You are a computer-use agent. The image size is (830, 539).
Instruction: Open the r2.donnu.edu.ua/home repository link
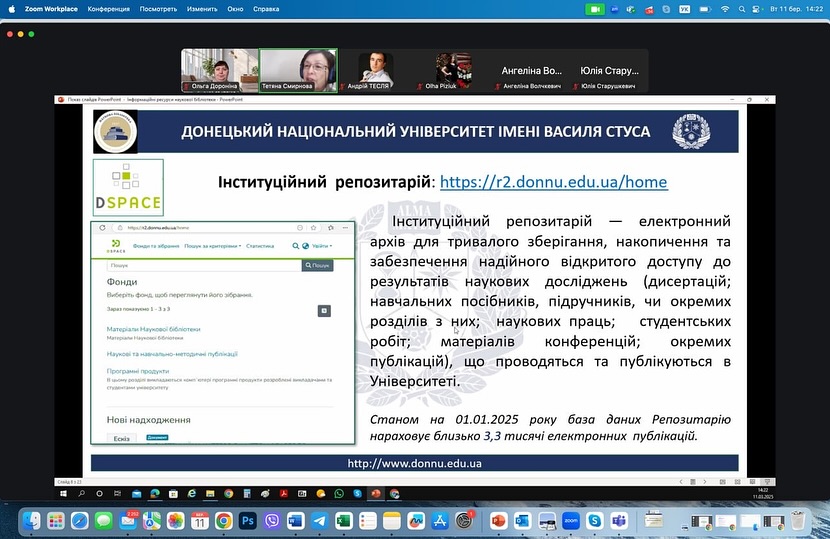pyautogui.click(x=554, y=182)
